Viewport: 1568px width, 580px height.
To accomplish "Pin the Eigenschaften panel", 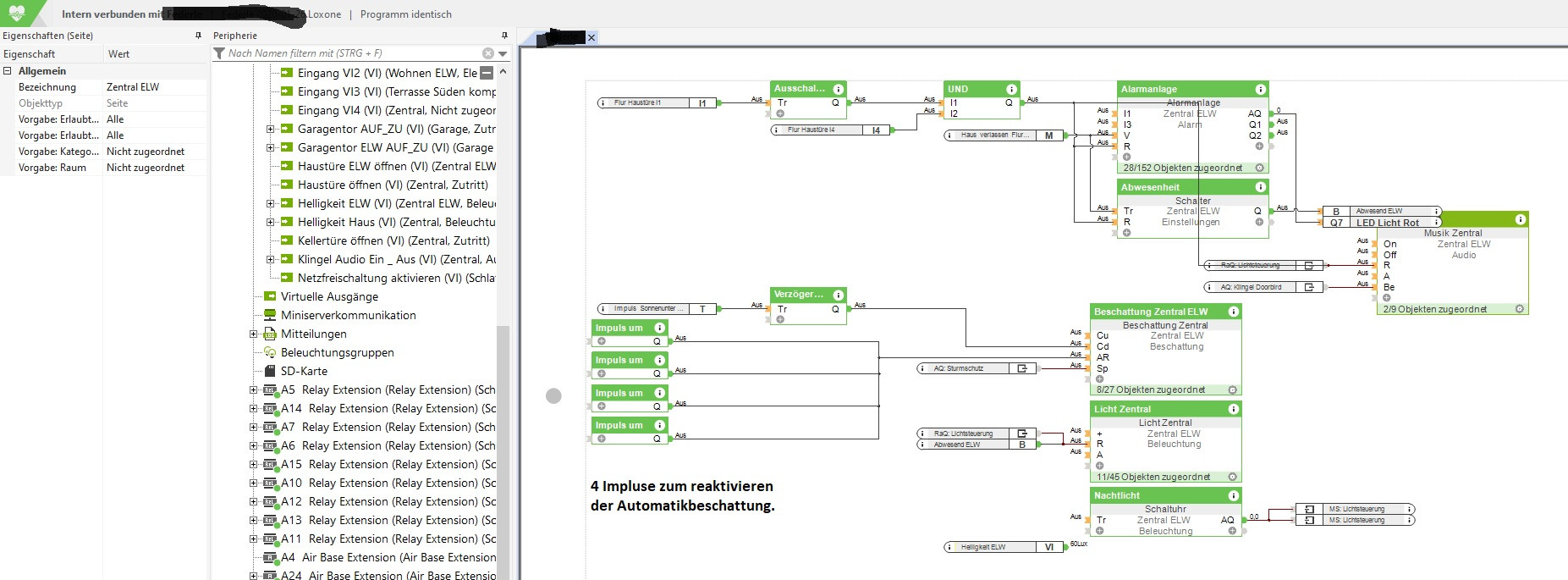I will [199, 36].
